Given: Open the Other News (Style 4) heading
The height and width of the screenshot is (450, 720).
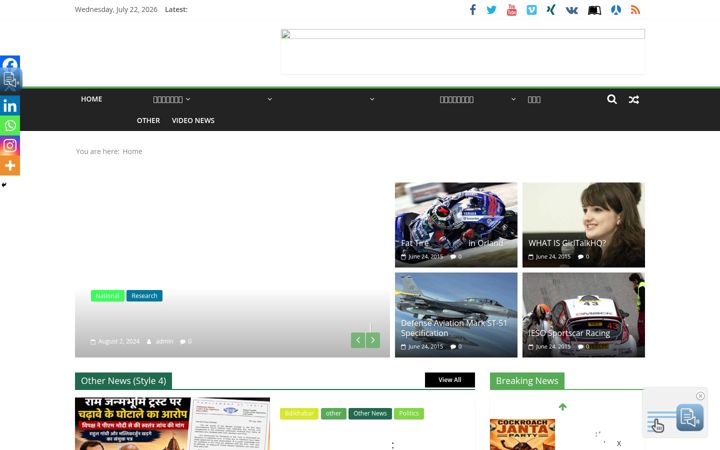Looking at the screenshot, I should [x=124, y=381].
